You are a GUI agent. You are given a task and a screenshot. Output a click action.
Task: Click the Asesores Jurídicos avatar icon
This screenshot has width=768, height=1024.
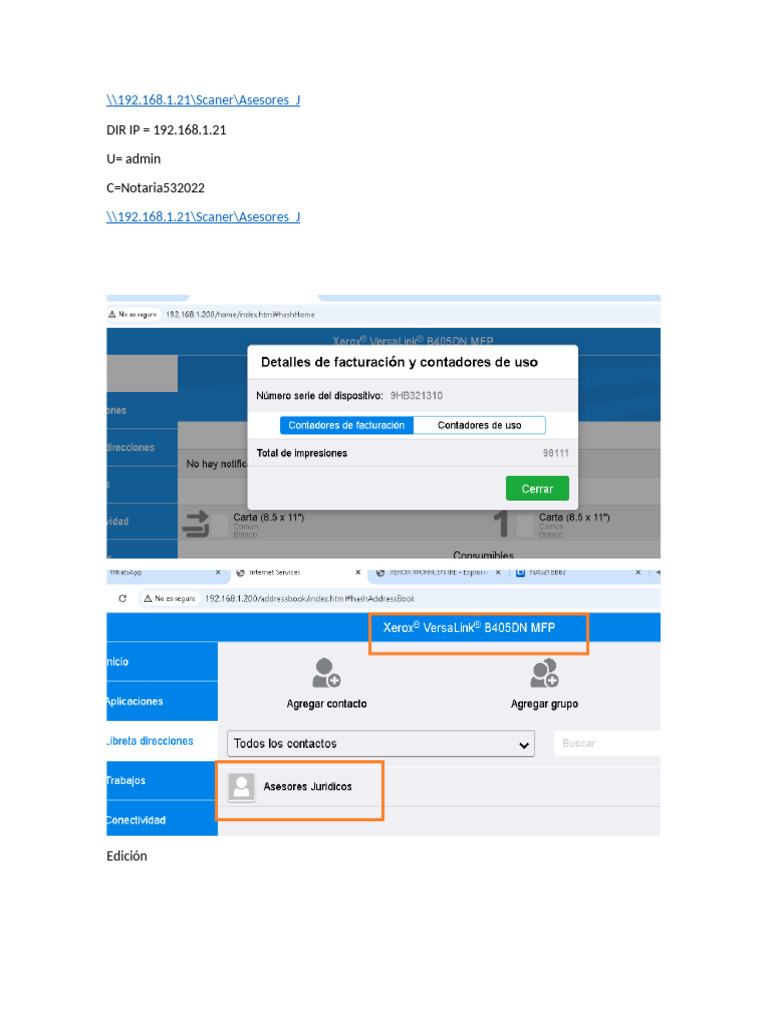(x=241, y=787)
